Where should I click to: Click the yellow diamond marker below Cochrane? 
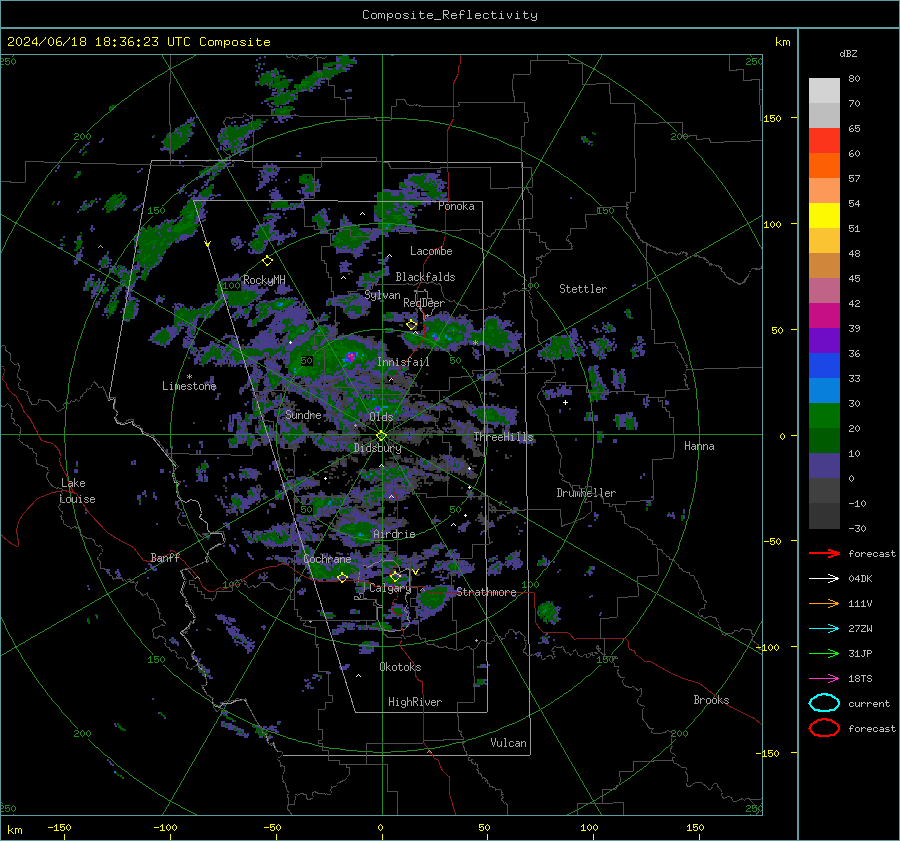342,578
